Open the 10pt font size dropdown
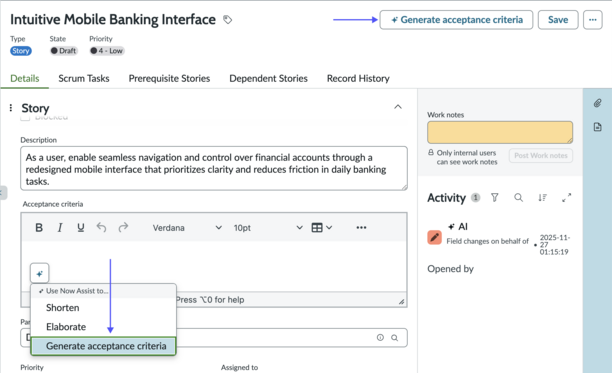 click(x=268, y=227)
